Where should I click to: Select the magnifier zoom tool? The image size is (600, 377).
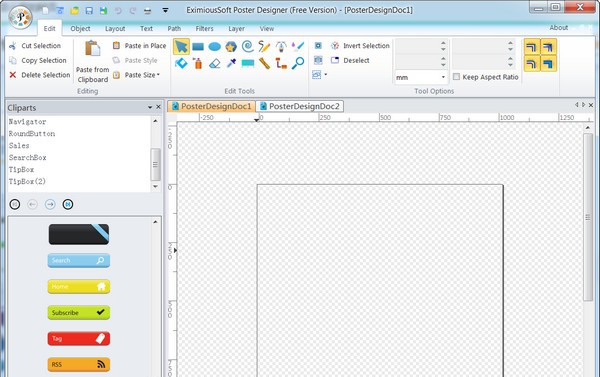point(298,63)
